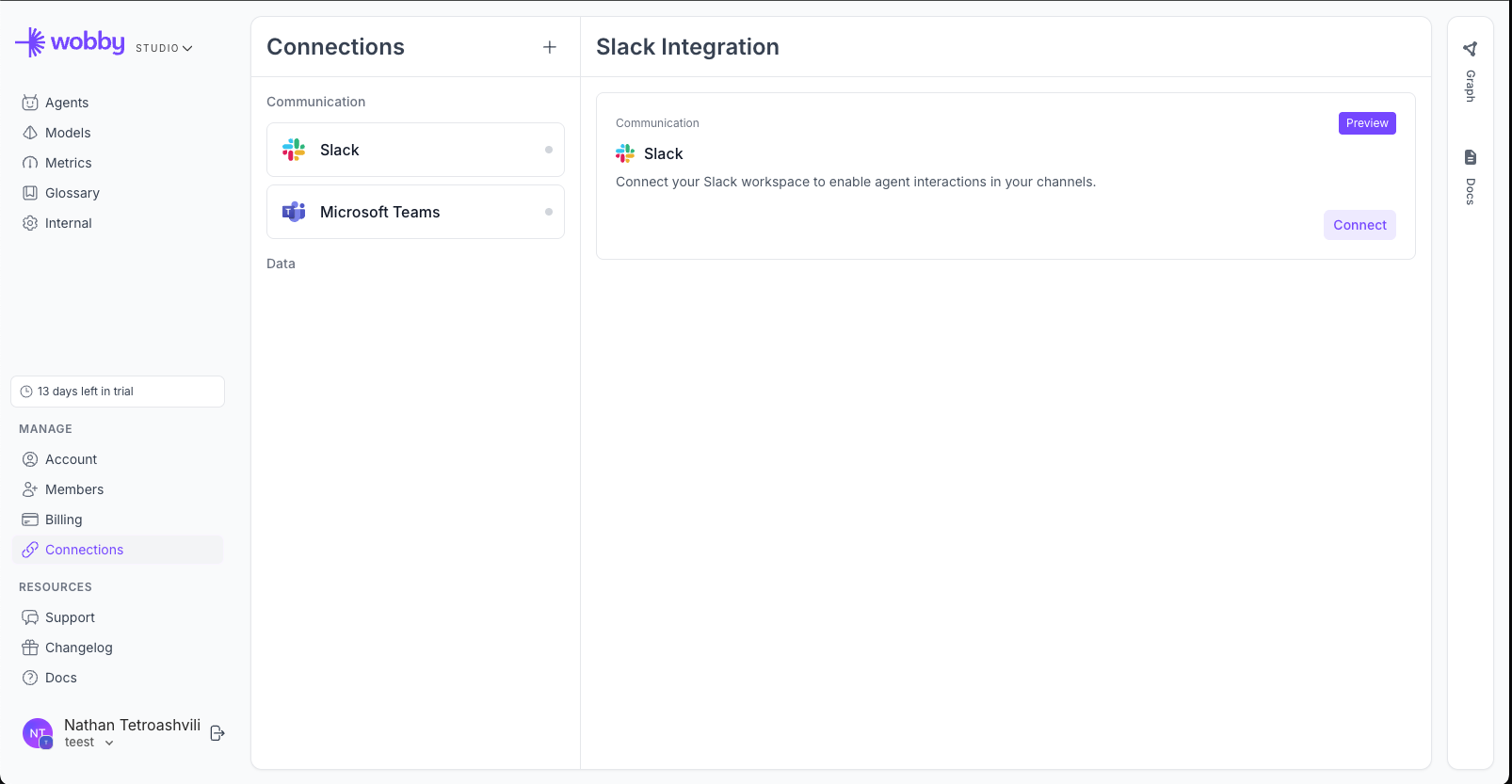Navigate to Billing in Manage
1512x784 pixels.
pos(63,520)
